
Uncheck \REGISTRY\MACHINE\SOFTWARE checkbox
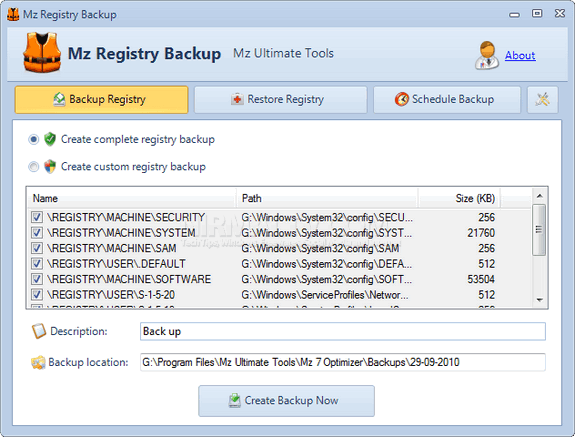[37, 279]
